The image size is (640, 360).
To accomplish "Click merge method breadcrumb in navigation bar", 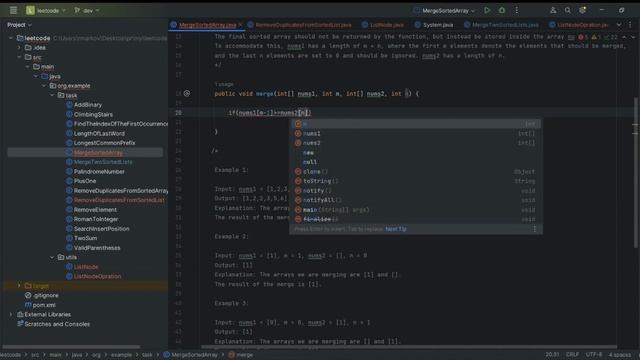I will pos(241,355).
